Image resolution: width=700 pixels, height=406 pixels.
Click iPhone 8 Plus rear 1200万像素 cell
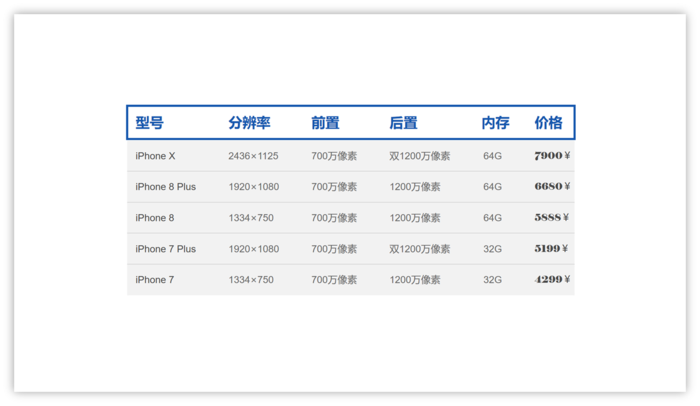[415, 187]
